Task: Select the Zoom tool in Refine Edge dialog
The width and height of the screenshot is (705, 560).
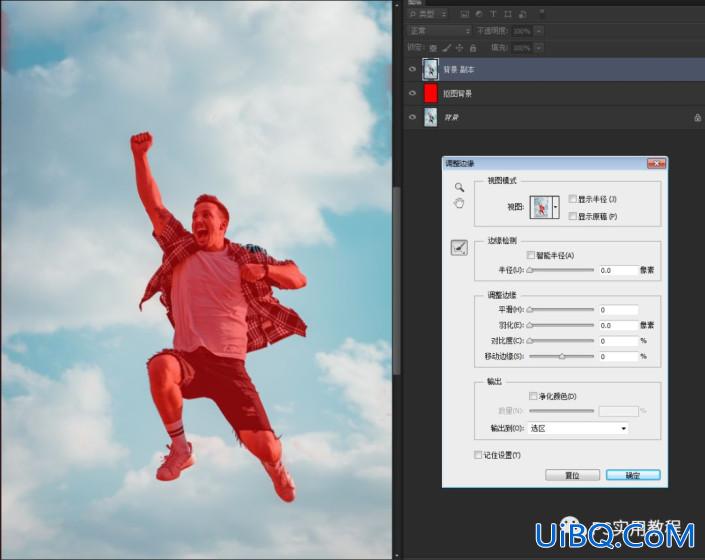Action: pos(459,187)
